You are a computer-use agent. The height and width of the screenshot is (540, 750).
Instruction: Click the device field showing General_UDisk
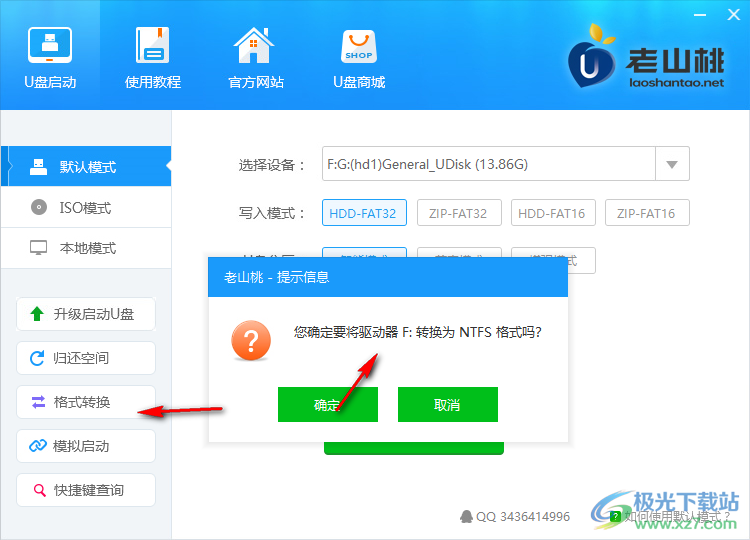tap(488, 164)
